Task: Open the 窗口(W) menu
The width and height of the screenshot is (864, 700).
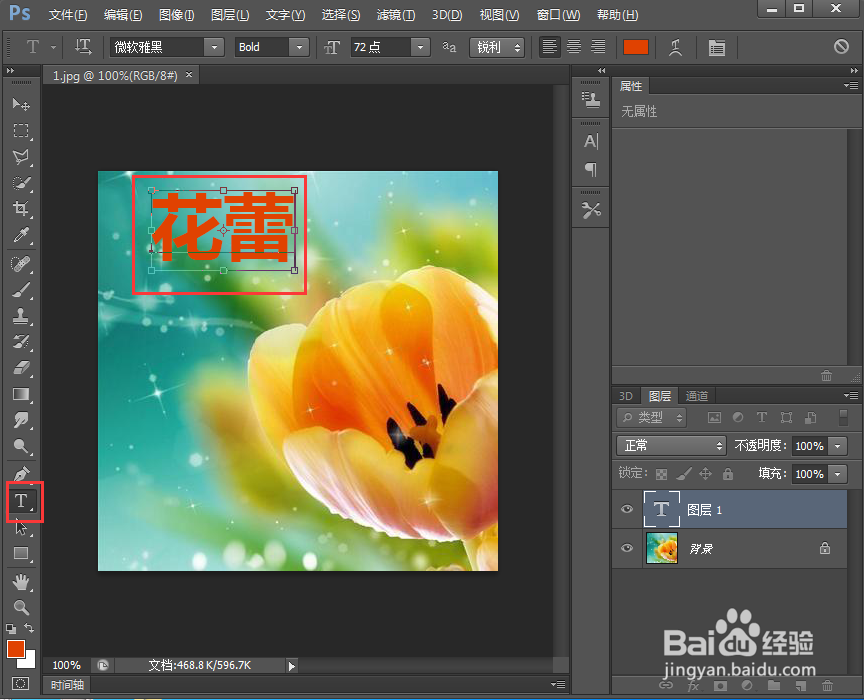Action: point(558,15)
